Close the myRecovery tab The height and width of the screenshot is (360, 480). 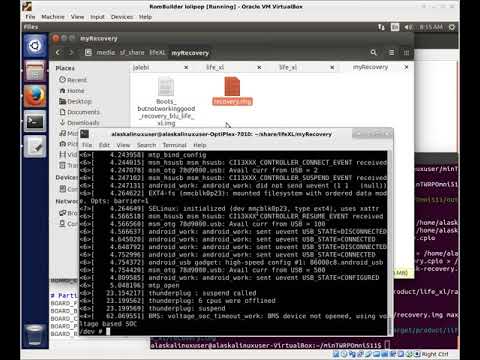point(406,67)
